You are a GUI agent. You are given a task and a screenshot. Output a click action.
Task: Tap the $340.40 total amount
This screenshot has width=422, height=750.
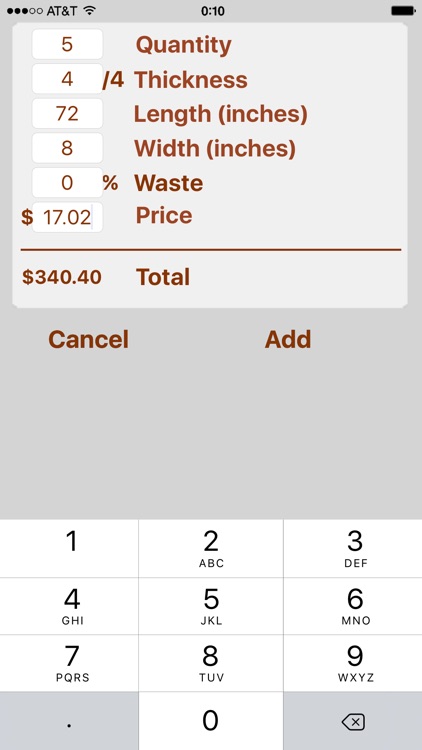tap(62, 277)
